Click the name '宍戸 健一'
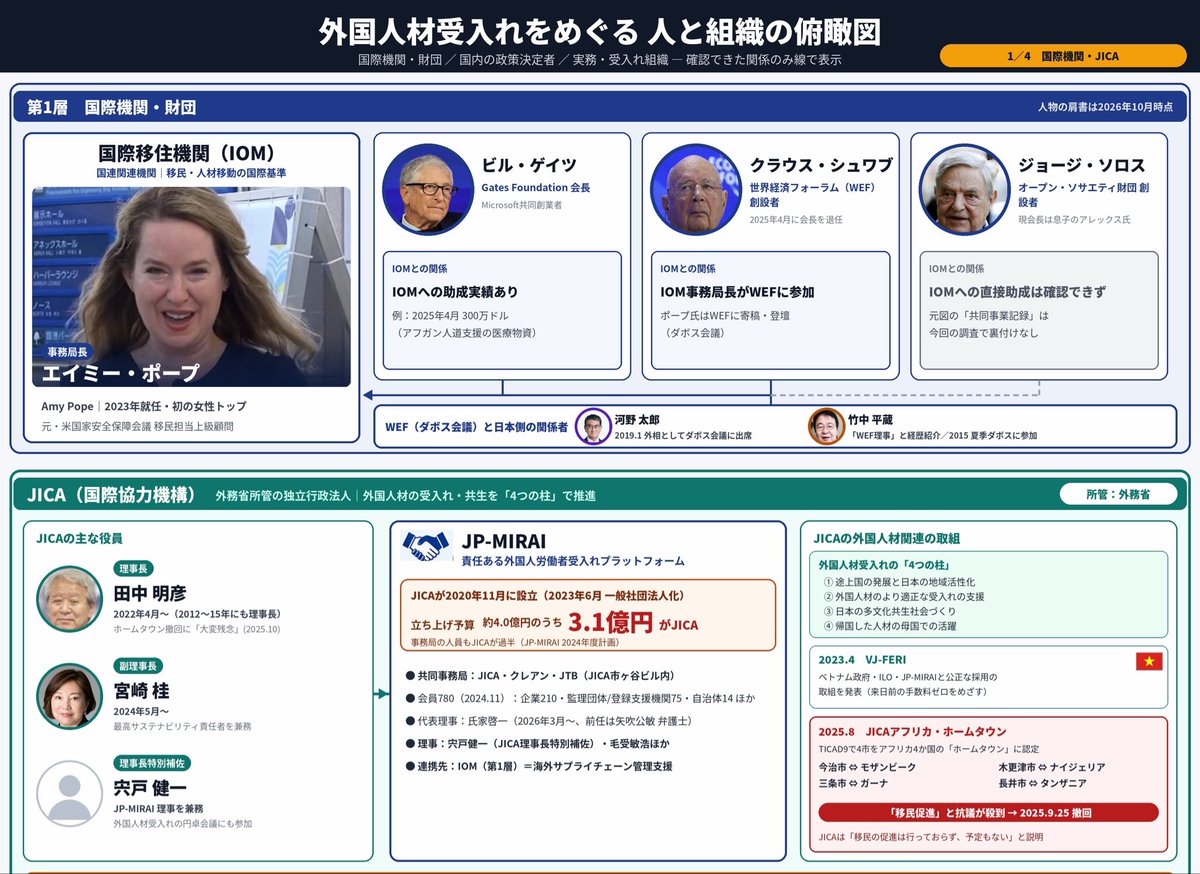This screenshot has height=874, width=1200. 150,788
